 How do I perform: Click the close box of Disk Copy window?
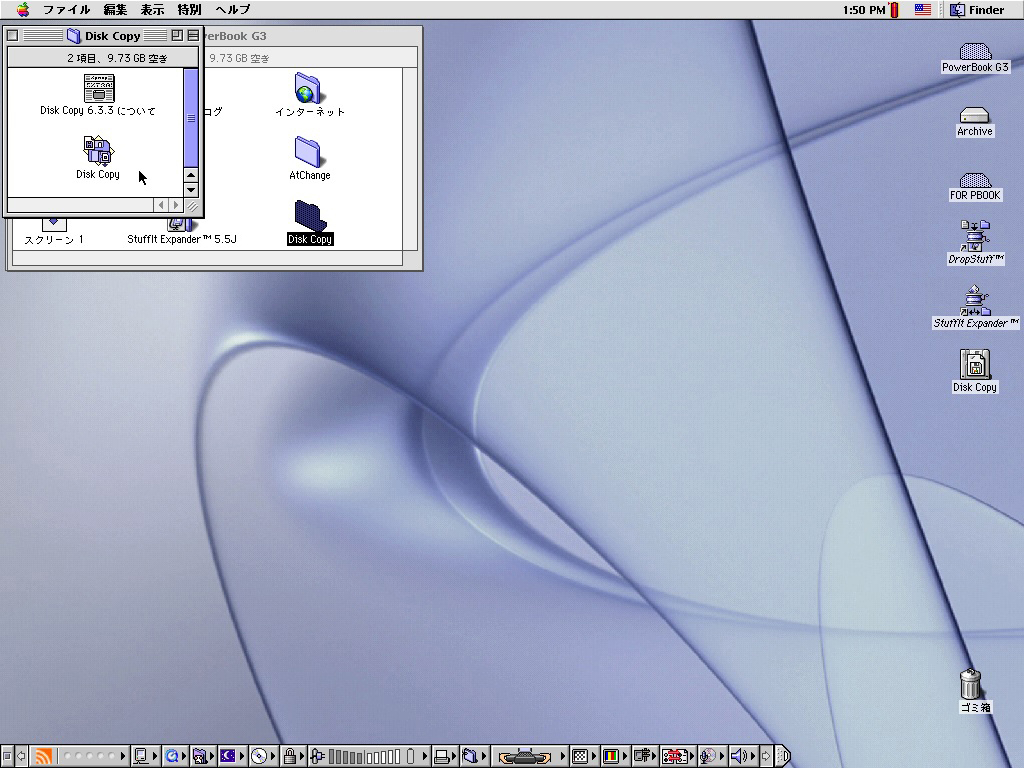point(12,35)
